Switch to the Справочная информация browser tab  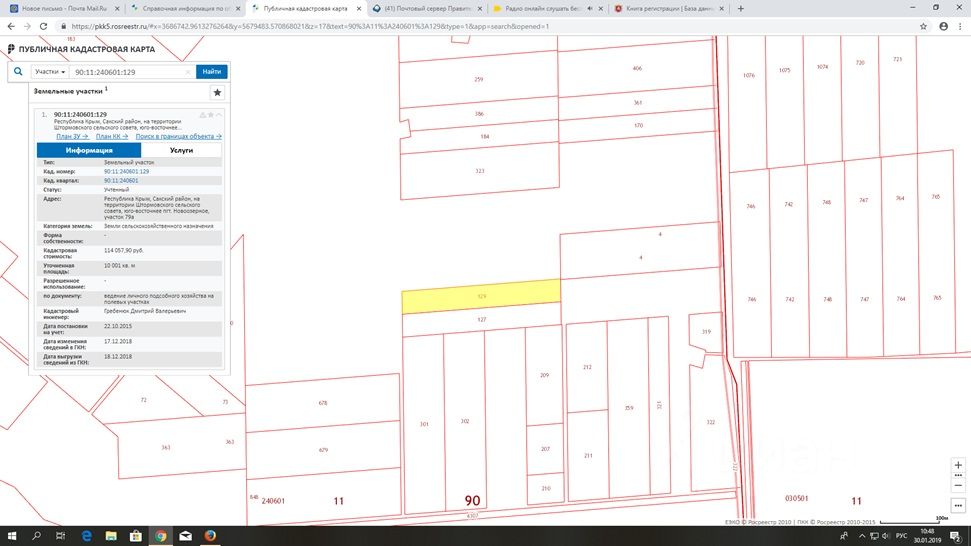coord(186,9)
